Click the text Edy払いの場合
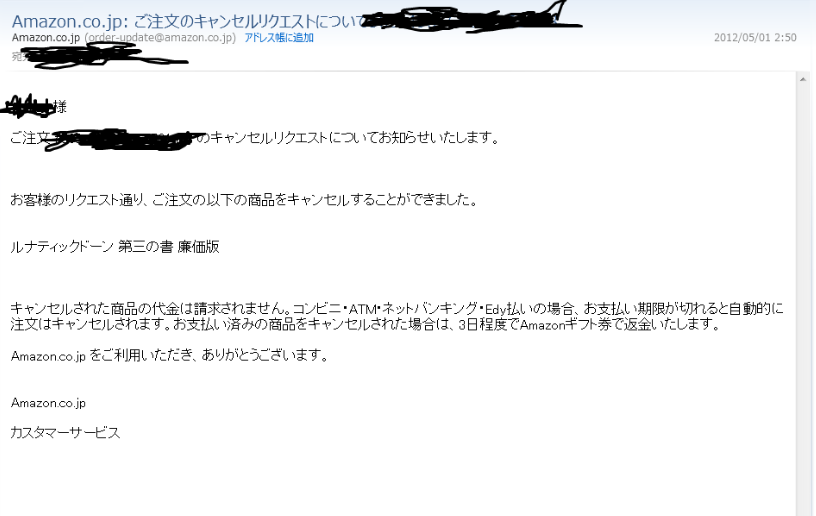This screenshot has height=516, width=816. (x=529, y=309)
